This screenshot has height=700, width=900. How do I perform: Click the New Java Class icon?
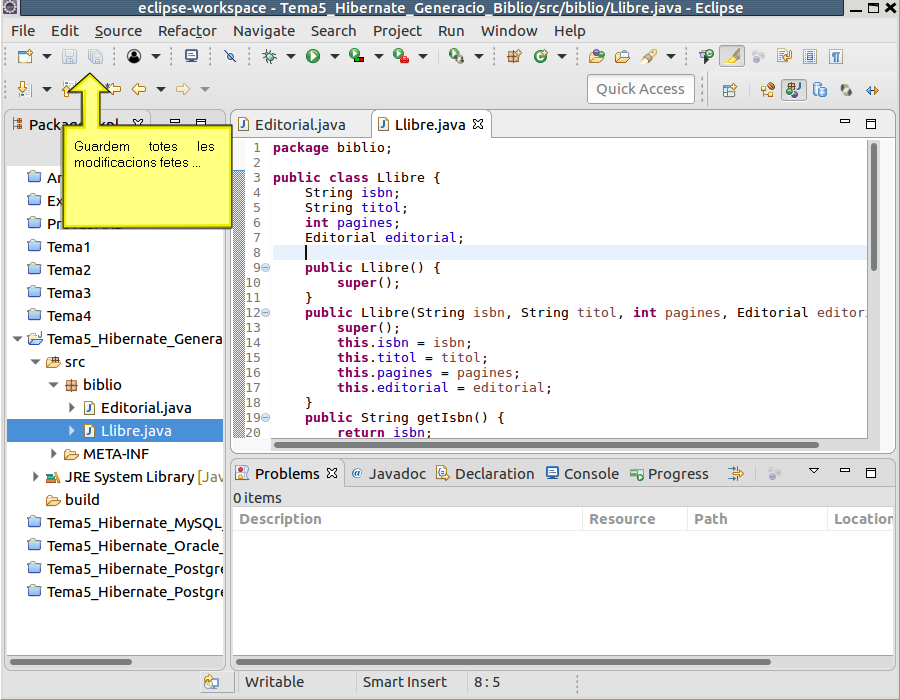pos(541,57)
